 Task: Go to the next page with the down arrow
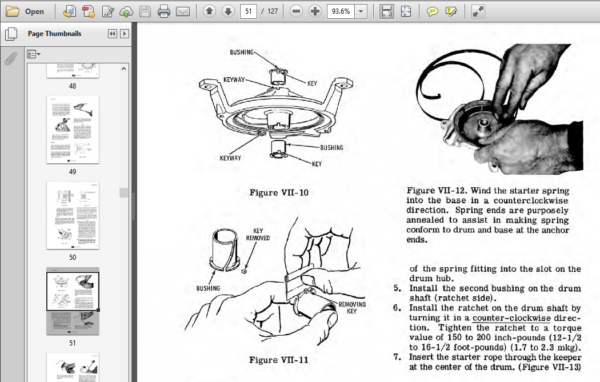click(x=228, y=11)
